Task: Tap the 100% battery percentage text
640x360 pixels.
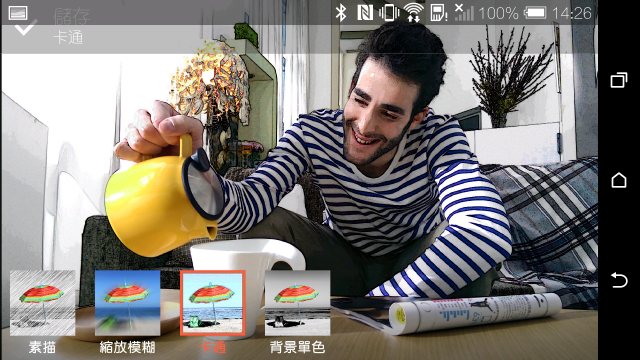Action: click(498, 13)
